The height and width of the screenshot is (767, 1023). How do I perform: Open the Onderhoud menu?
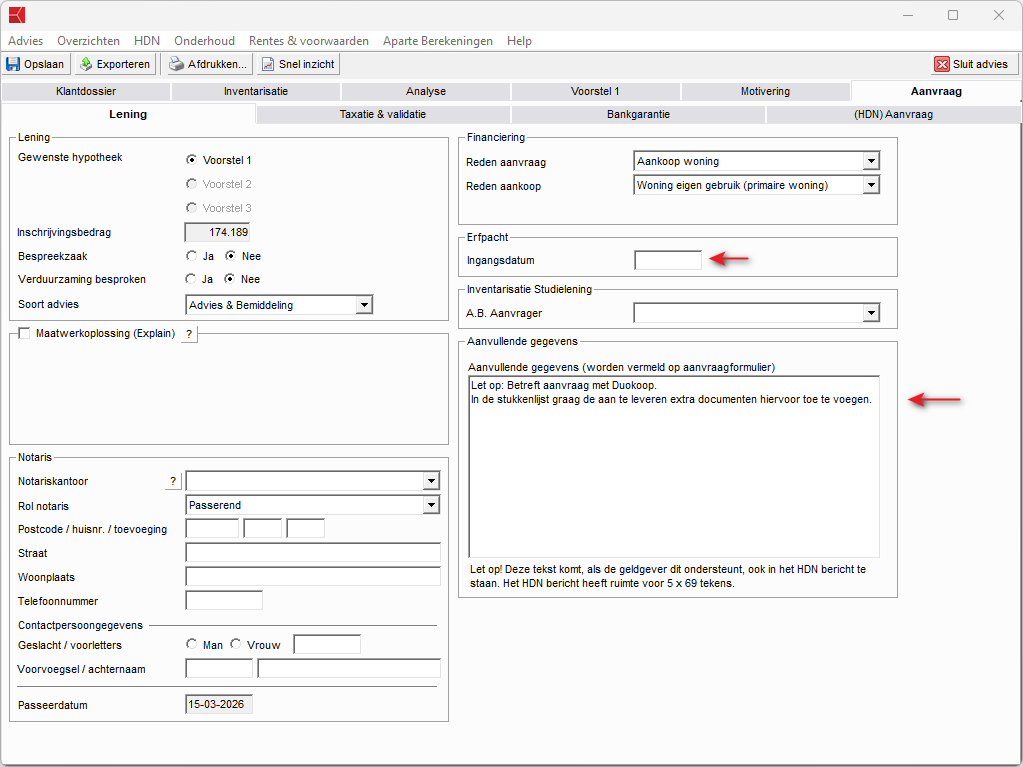(x=204, y=40)
